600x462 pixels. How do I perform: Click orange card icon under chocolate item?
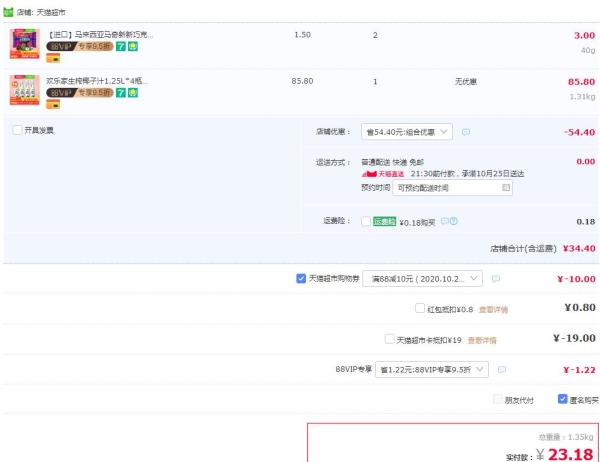tap(53, 58)
